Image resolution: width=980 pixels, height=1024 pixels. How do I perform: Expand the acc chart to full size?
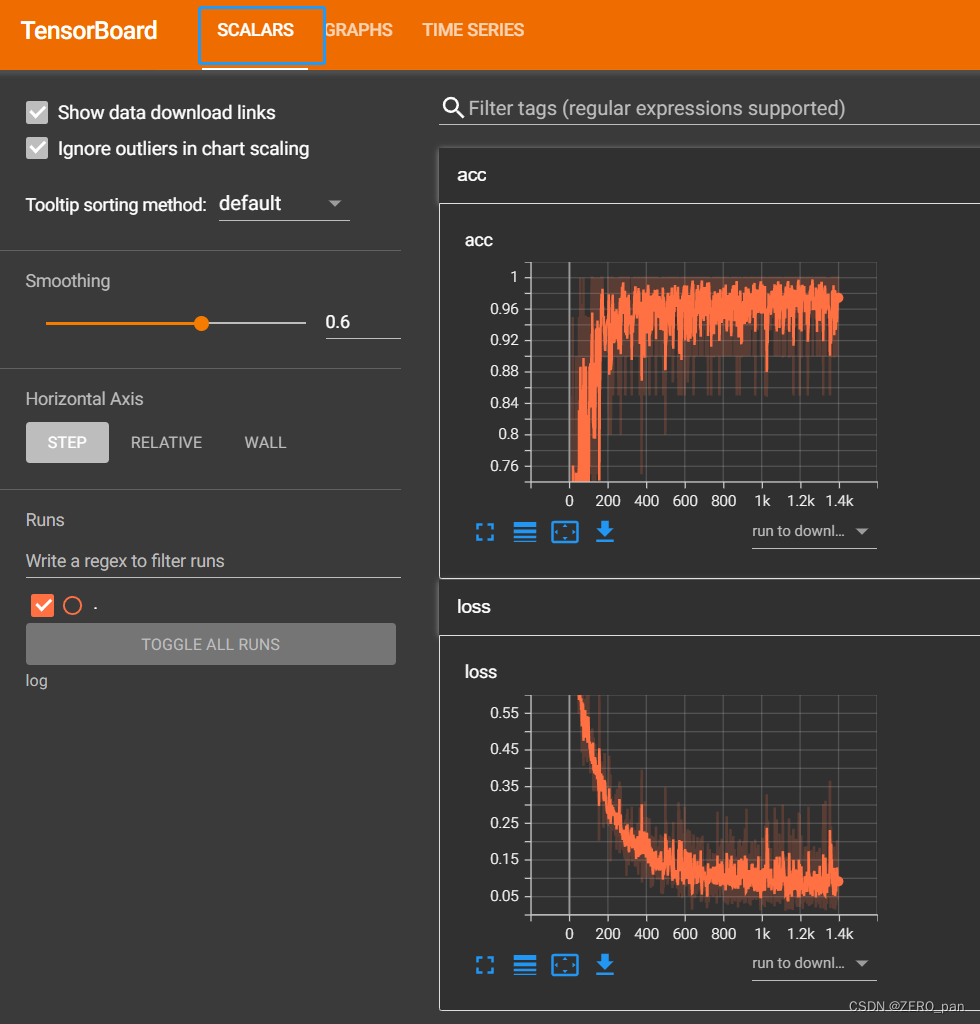tap(484, 532)
